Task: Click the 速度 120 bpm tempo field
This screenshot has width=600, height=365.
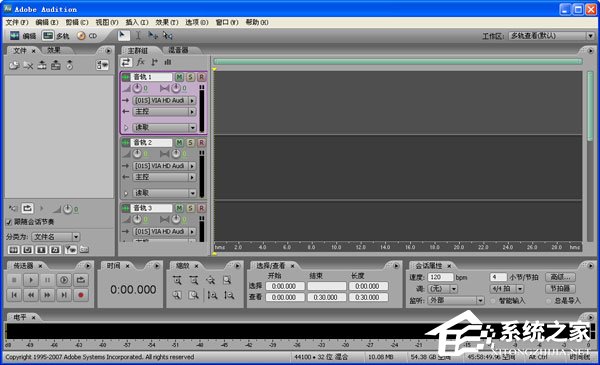Action: pos(440,277)
